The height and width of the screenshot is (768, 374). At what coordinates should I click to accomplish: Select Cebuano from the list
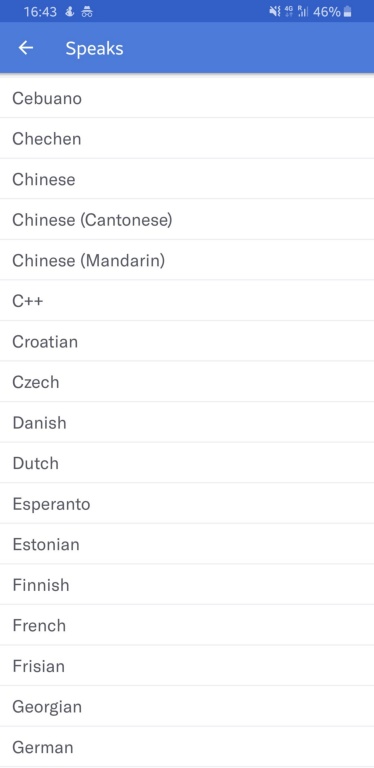(x=187, y=98)
